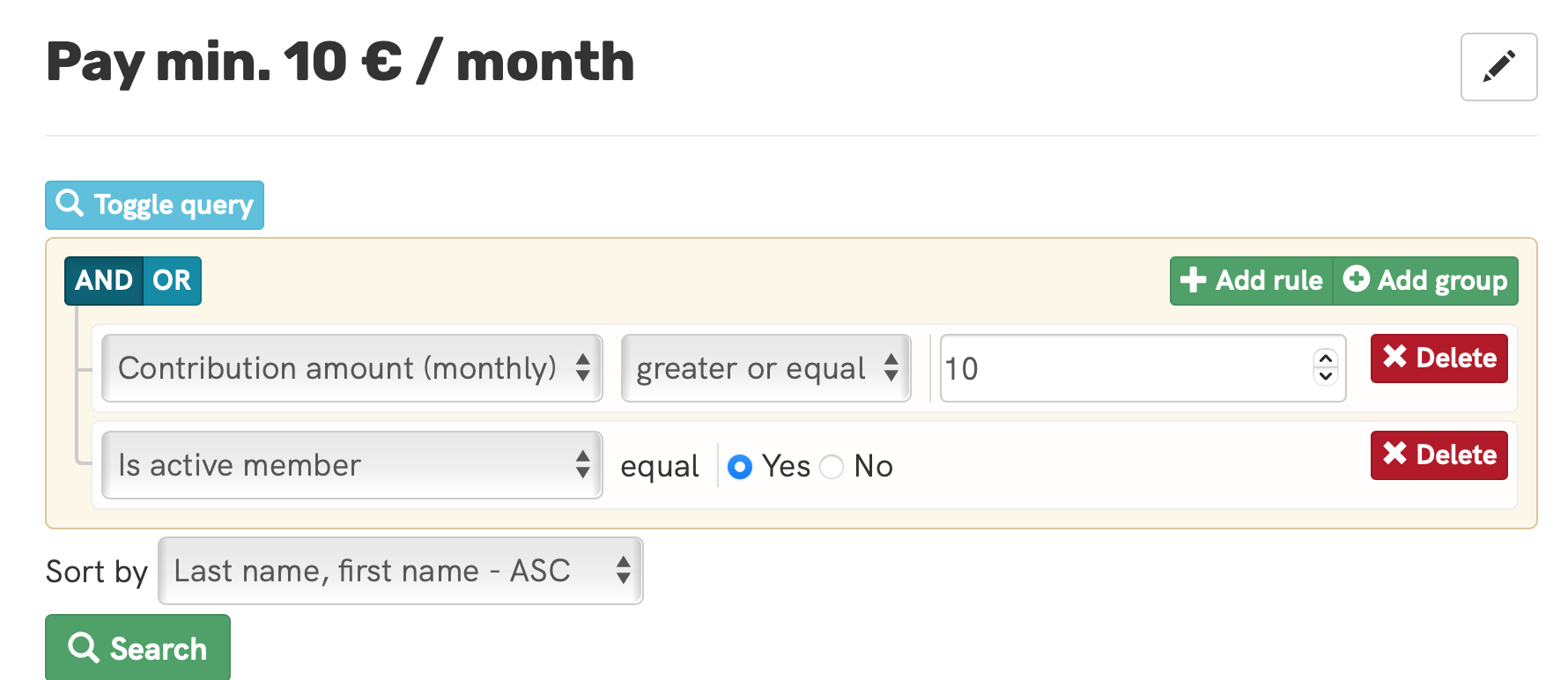The image size is (1568, 680).
Task: Click Add group to create a subgroup
Action: coord(1425,281)
